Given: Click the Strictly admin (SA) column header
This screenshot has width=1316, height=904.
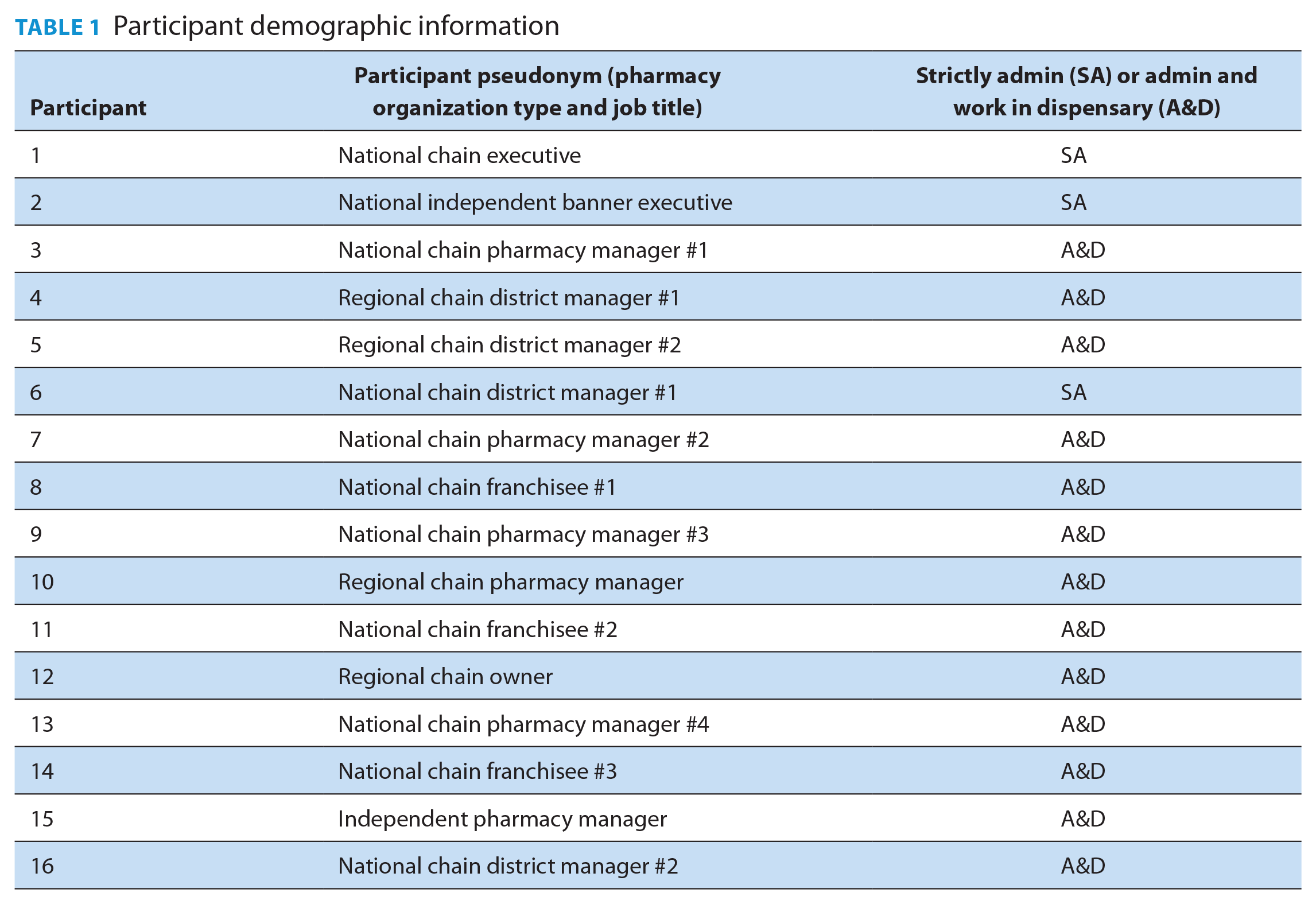Looking at the screenshot, I should pyautogui.click(x=1086, y=91).
